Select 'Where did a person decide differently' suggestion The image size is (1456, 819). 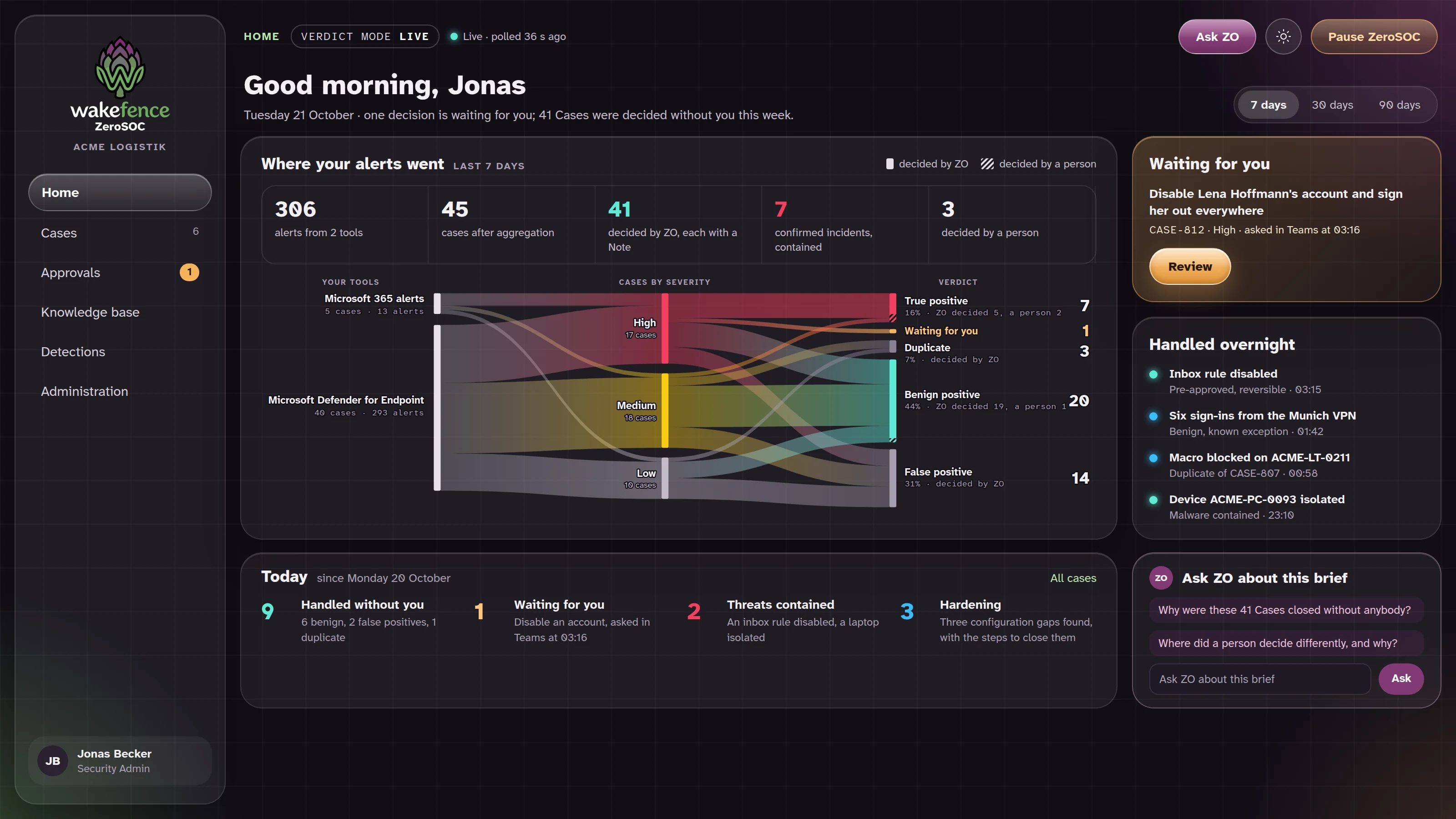[x=1286, y=643]
